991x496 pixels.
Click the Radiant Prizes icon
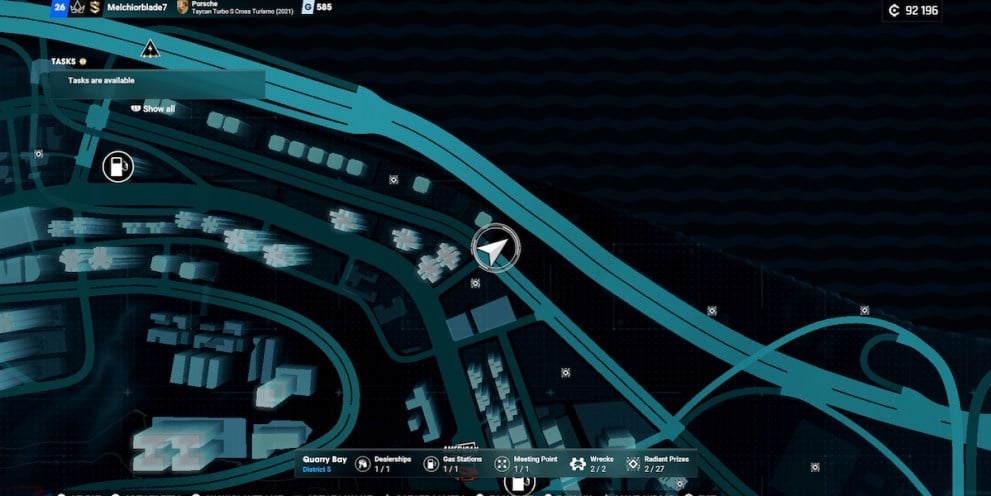coord(634,464)
